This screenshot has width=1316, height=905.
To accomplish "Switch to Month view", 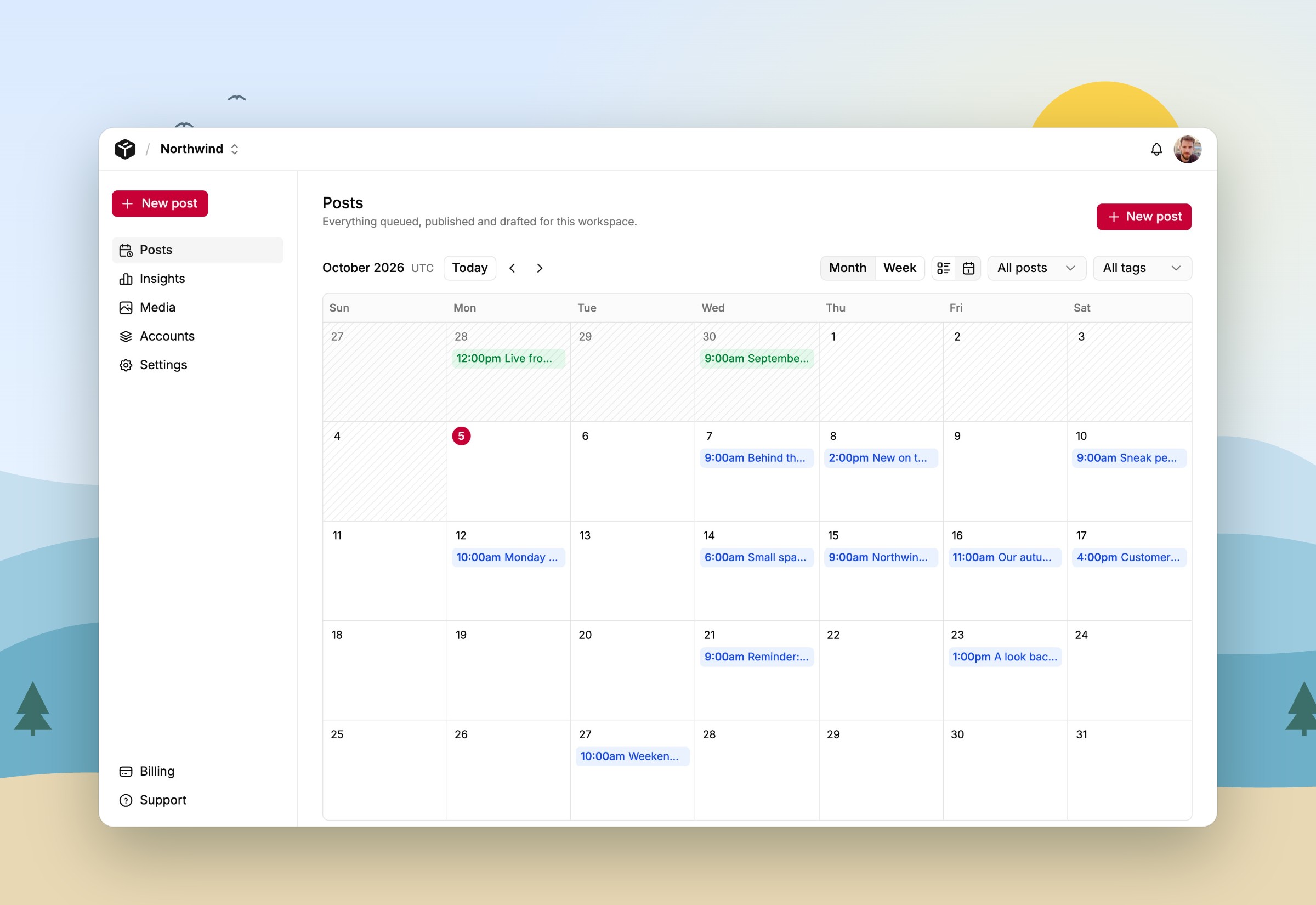I will (x=847, y=268).
